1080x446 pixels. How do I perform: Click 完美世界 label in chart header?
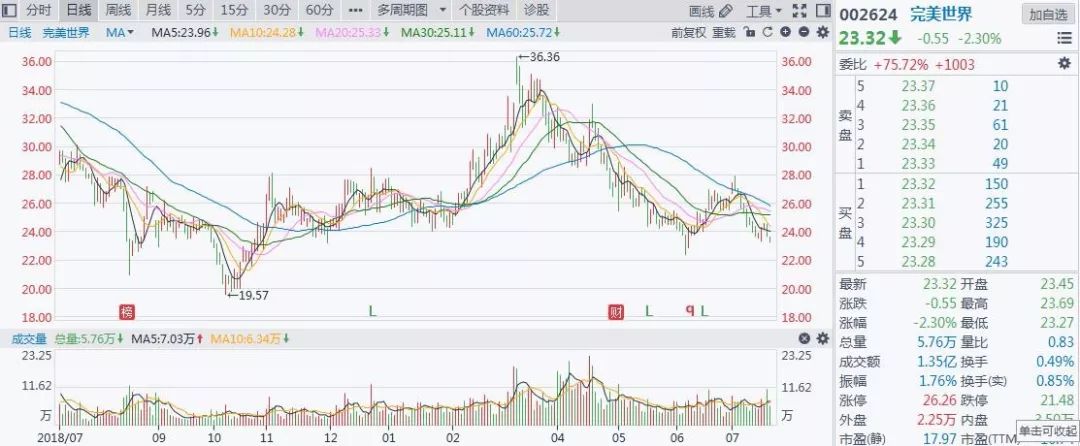pyautogui.click(x=66, y=32)
